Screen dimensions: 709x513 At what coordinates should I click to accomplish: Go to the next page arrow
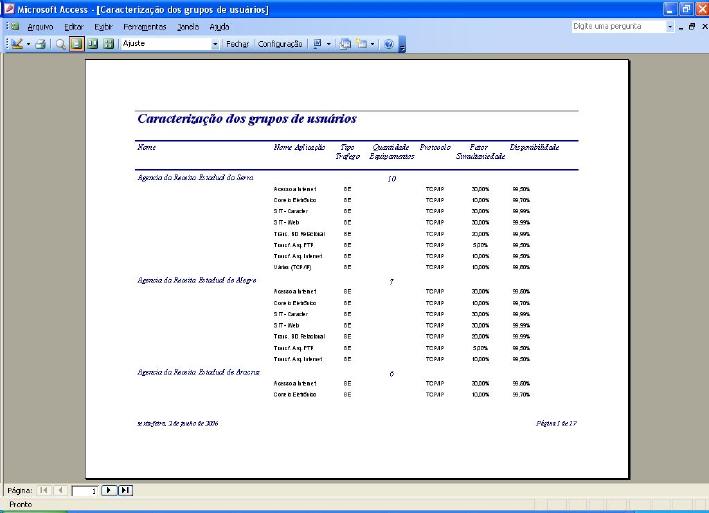coord(109,490)
